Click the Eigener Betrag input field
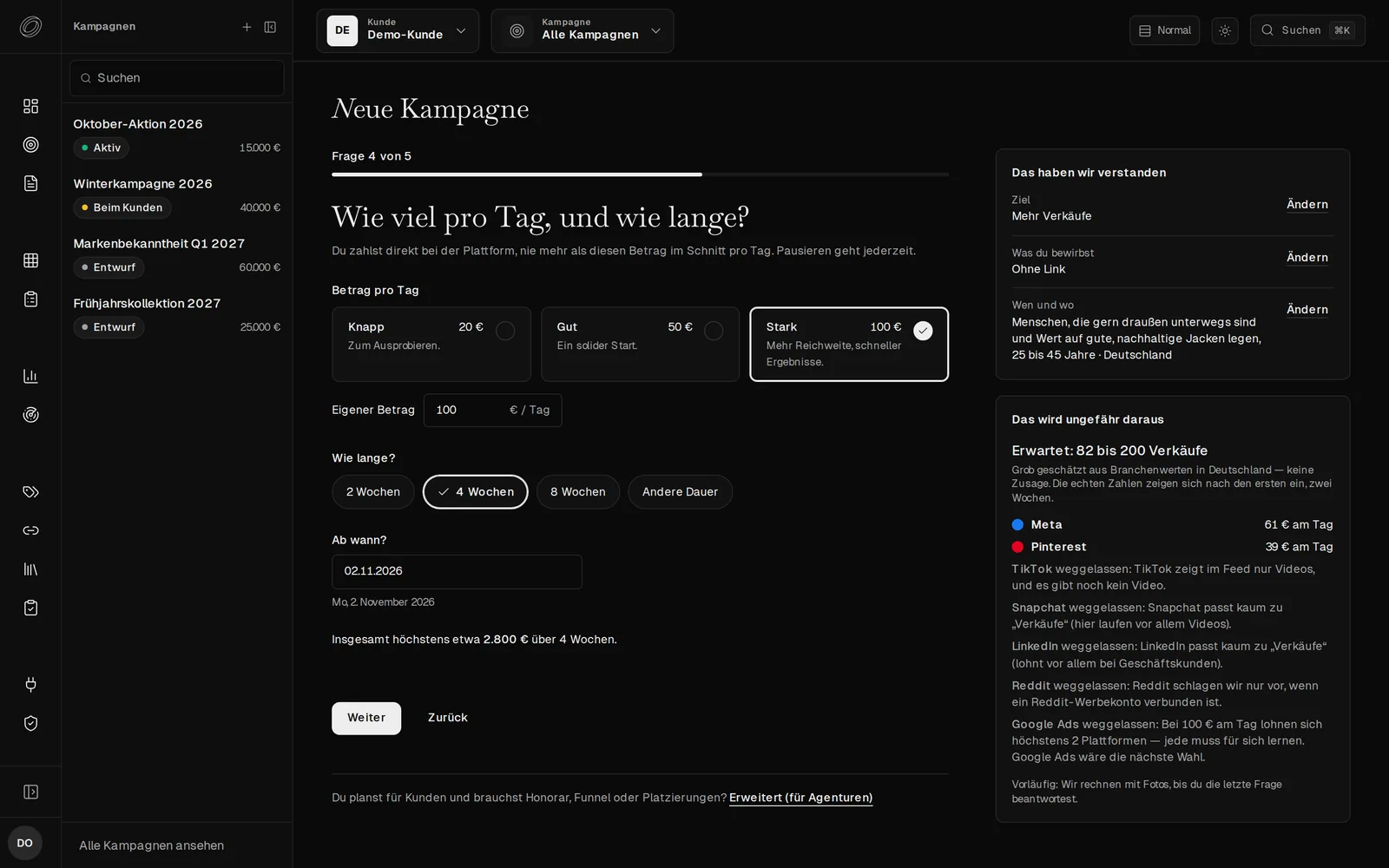This screenshot has width=1389, height=868. 492,411
